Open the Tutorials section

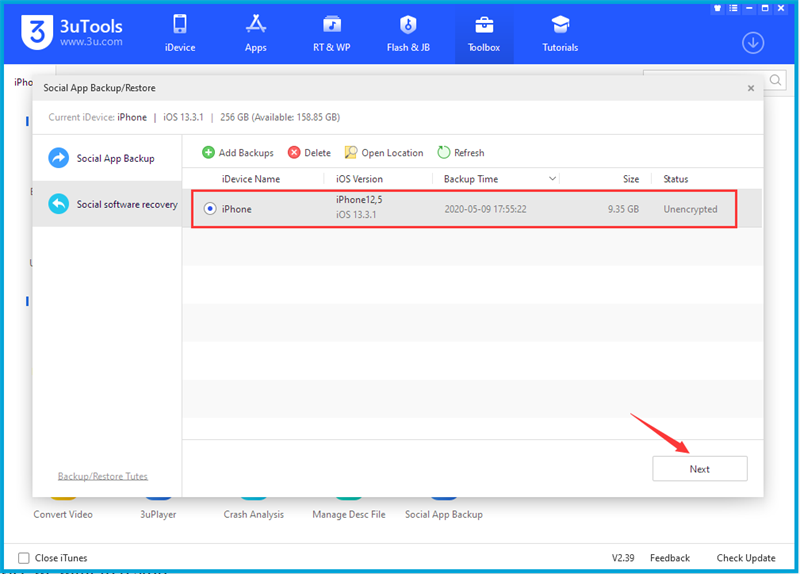(x=560, y=34)
